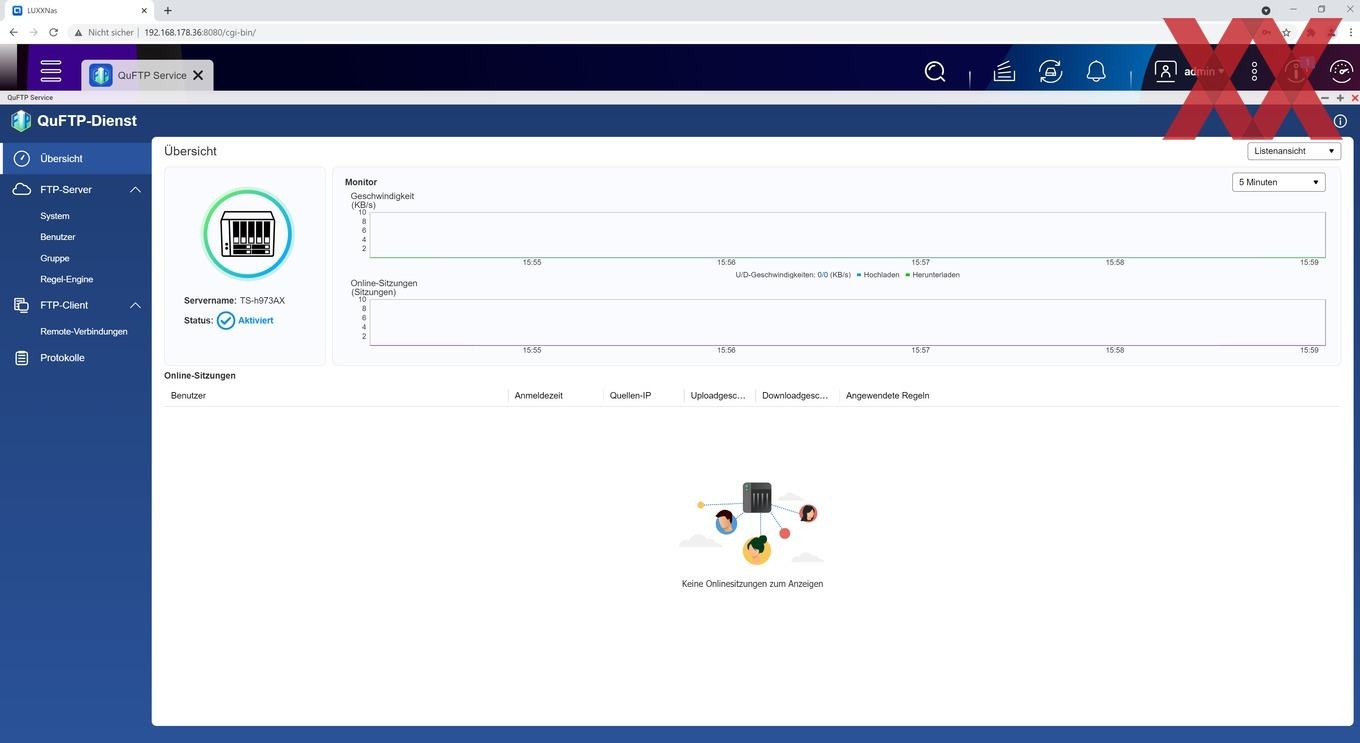Open the Chrome three-dot menu
This screenshot has width=1360, height=743.
(x=1351, y=32)
